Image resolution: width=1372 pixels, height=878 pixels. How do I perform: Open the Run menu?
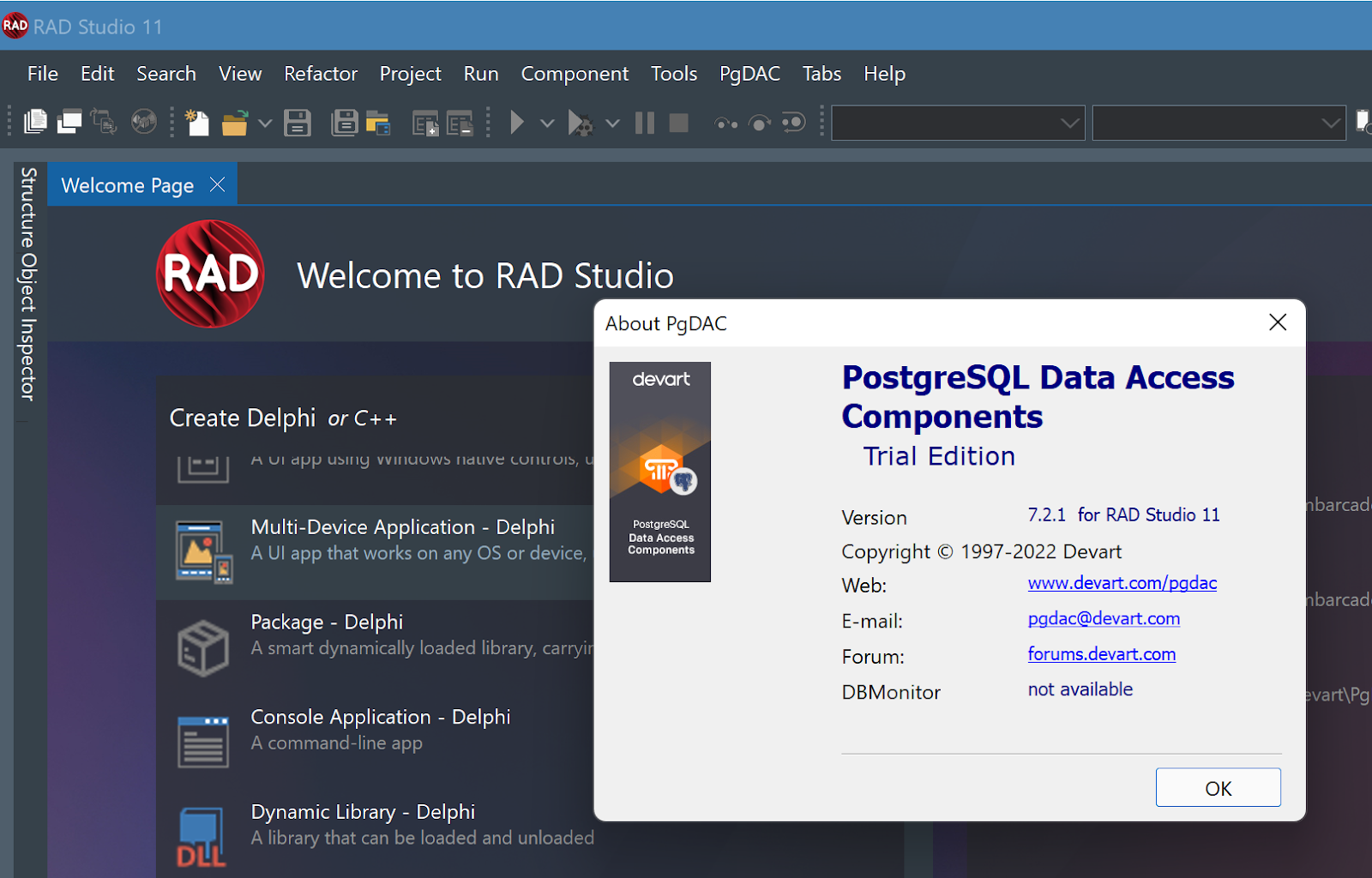481,74
